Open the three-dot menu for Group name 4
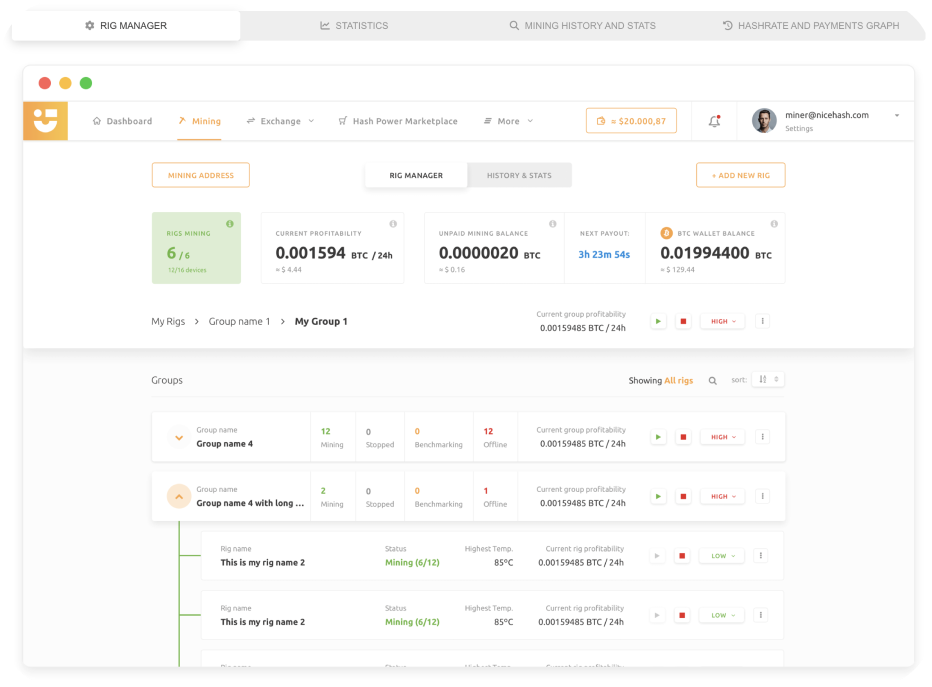The height and width of the screenshot is (687, 932). tap(761, 436)
